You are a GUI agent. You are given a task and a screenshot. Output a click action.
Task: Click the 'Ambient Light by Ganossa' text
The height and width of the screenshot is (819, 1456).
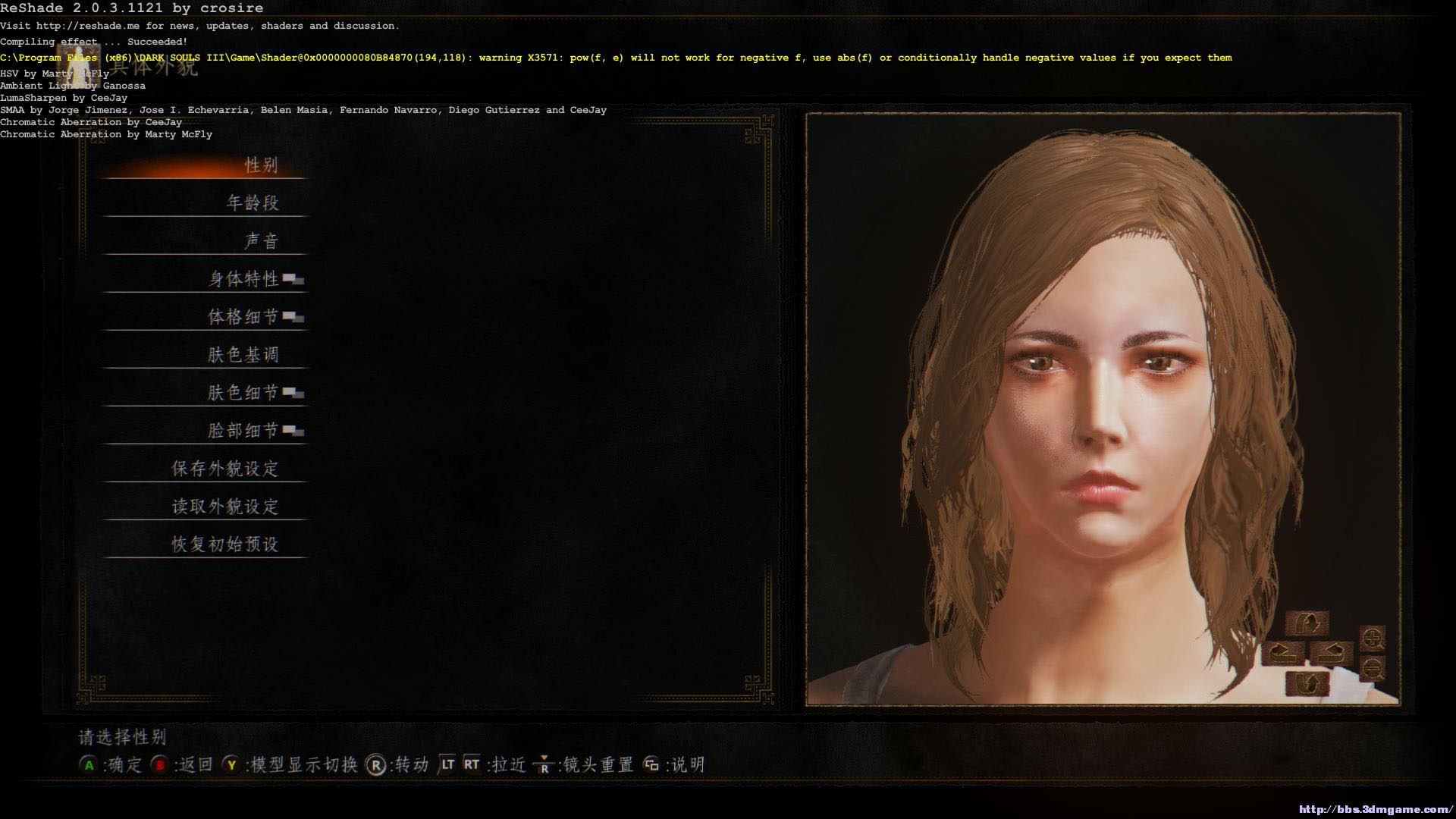point(73,86)
